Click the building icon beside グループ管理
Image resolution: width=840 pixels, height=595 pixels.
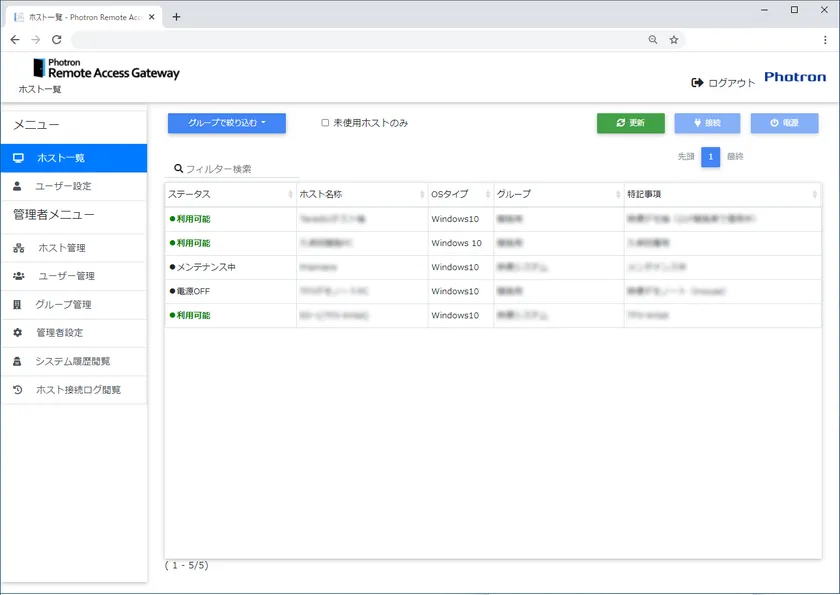coord(18,304)
